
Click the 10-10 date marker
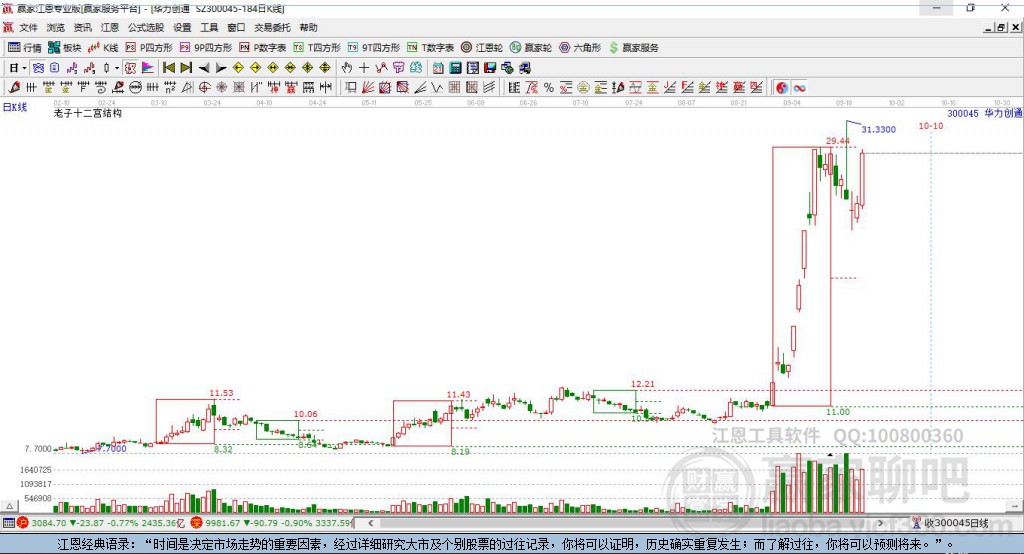point(931,125)
